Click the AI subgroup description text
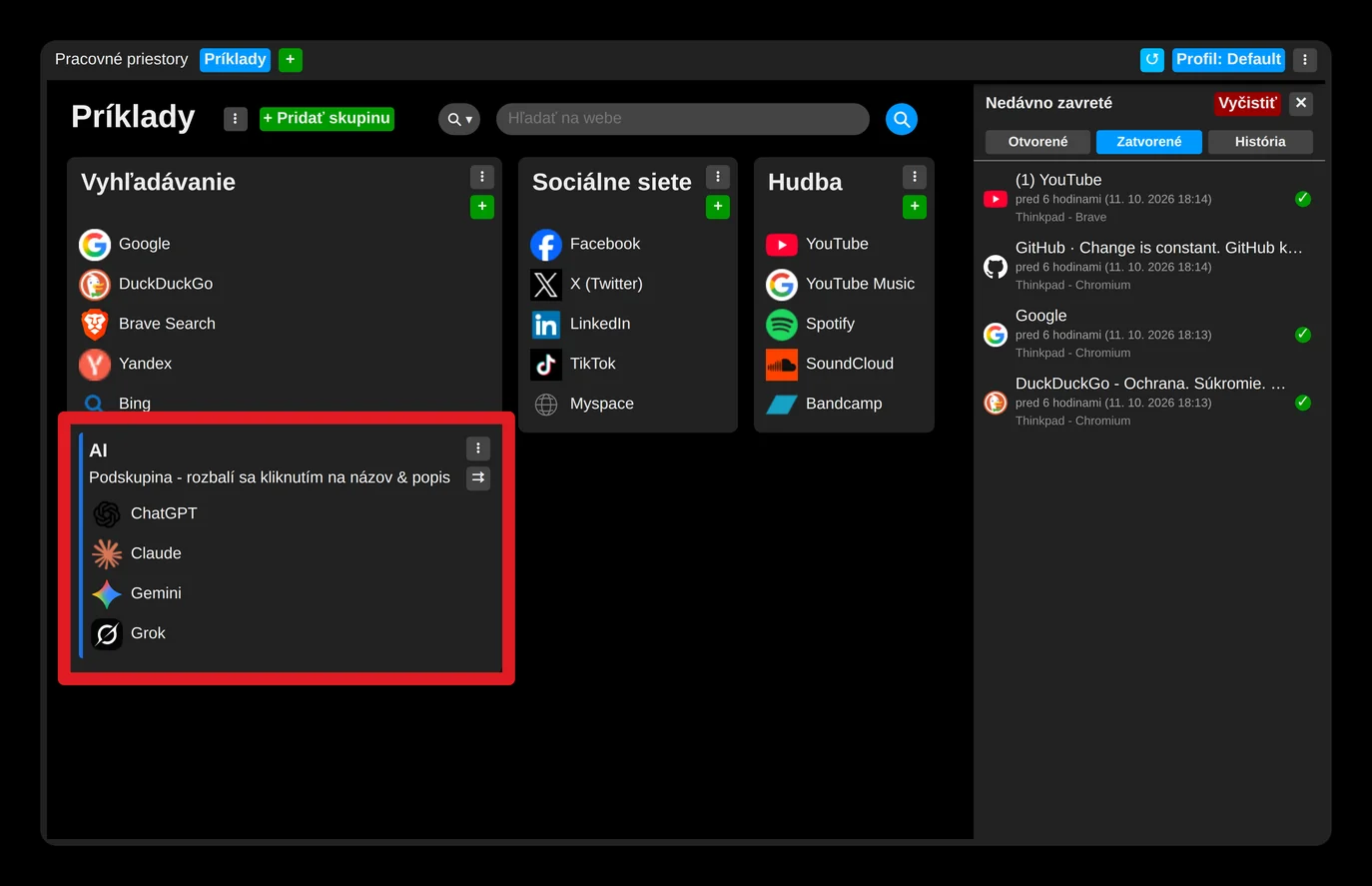The image size is (1372, 886). click(x=270, y=477)
